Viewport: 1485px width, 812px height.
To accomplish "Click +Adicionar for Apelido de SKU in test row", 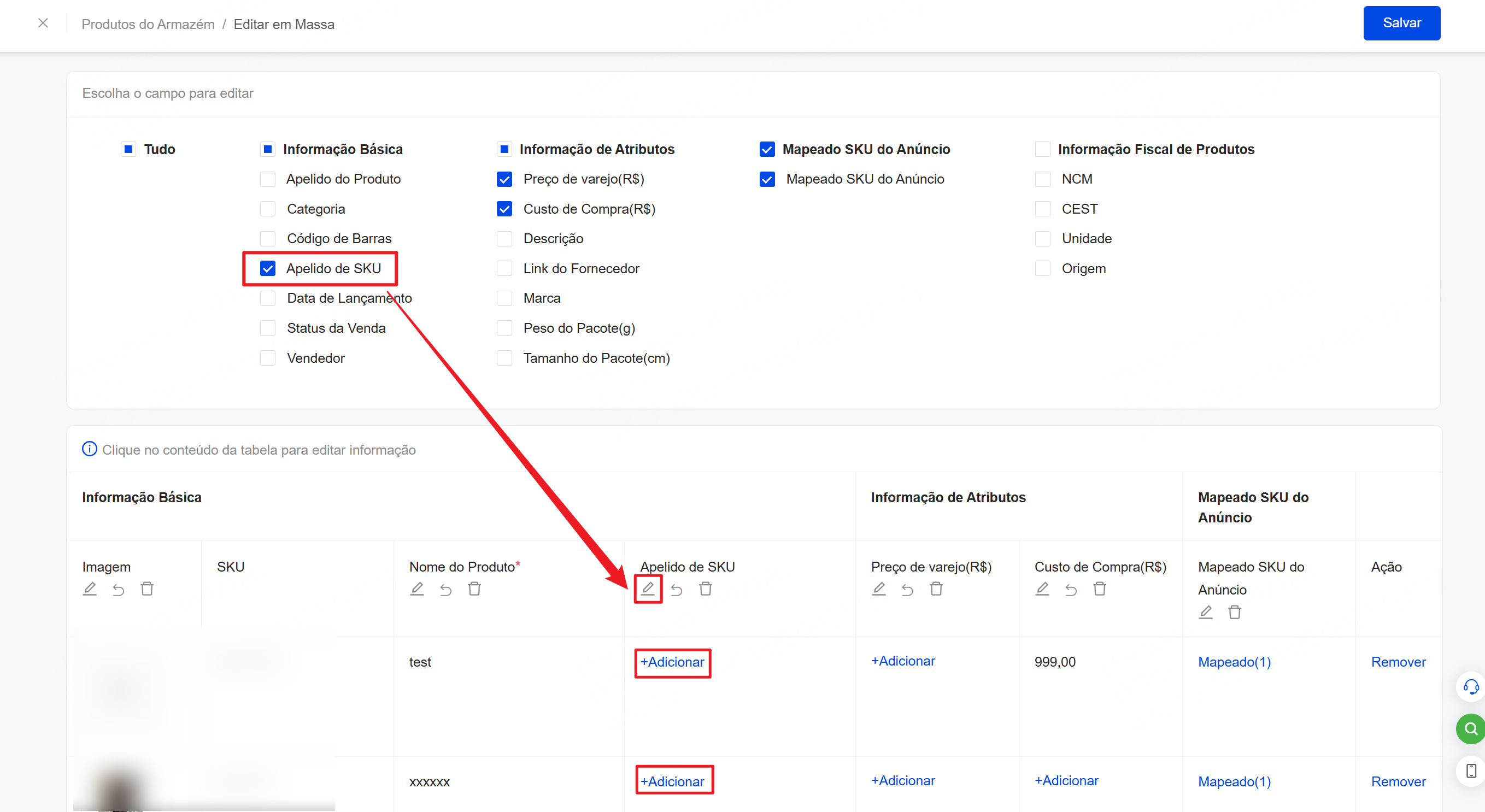I will tap(672, 662).
